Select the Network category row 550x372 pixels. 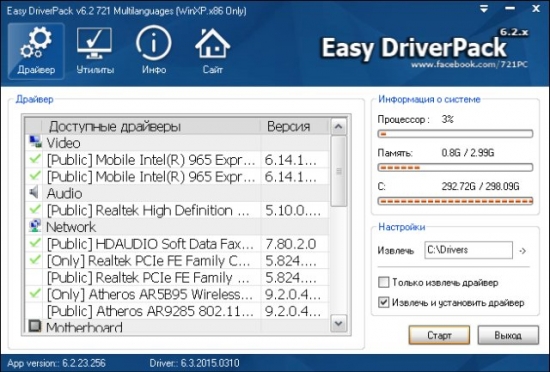tap(177, 227)
